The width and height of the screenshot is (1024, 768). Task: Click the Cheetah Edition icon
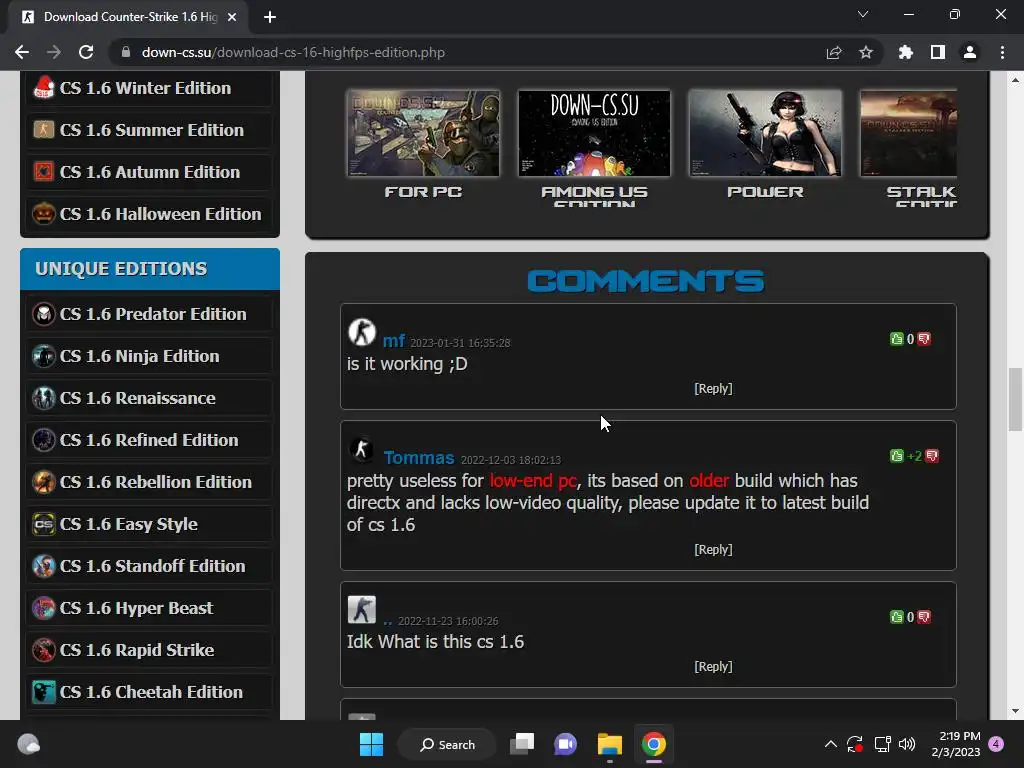point(44,692)
